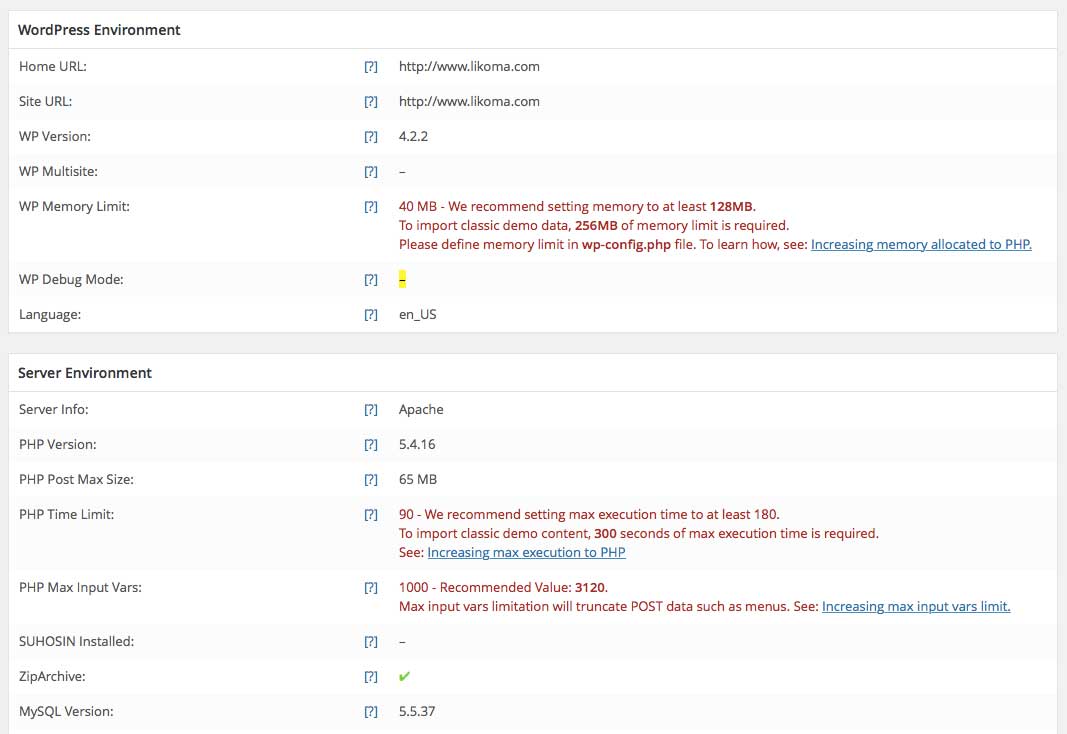The image size is (1067, 734).
Task: Show help for WP Memory Limit
Action: click(370, 207)
